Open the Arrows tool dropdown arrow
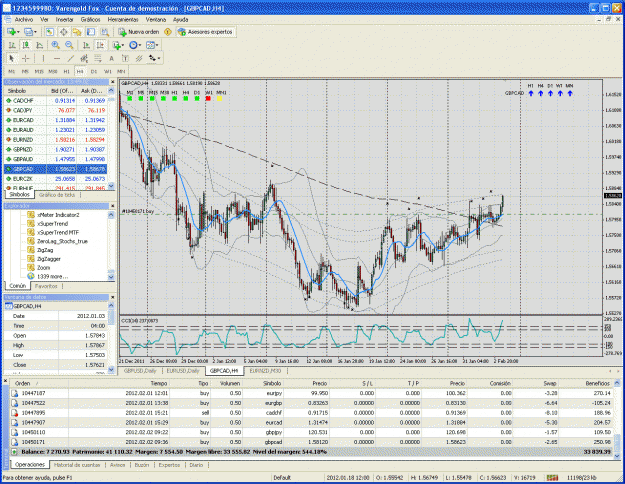Screen dimensions: 625x484 159,58
